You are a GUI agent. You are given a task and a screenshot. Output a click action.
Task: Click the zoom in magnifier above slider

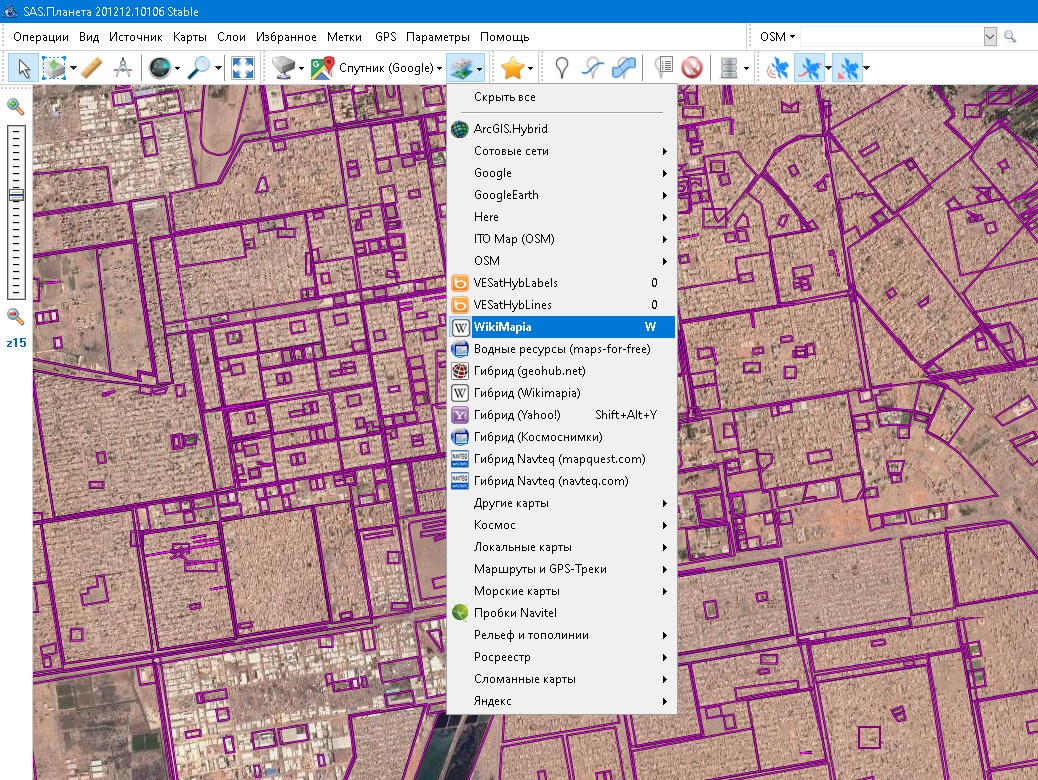tap(16, 106)
